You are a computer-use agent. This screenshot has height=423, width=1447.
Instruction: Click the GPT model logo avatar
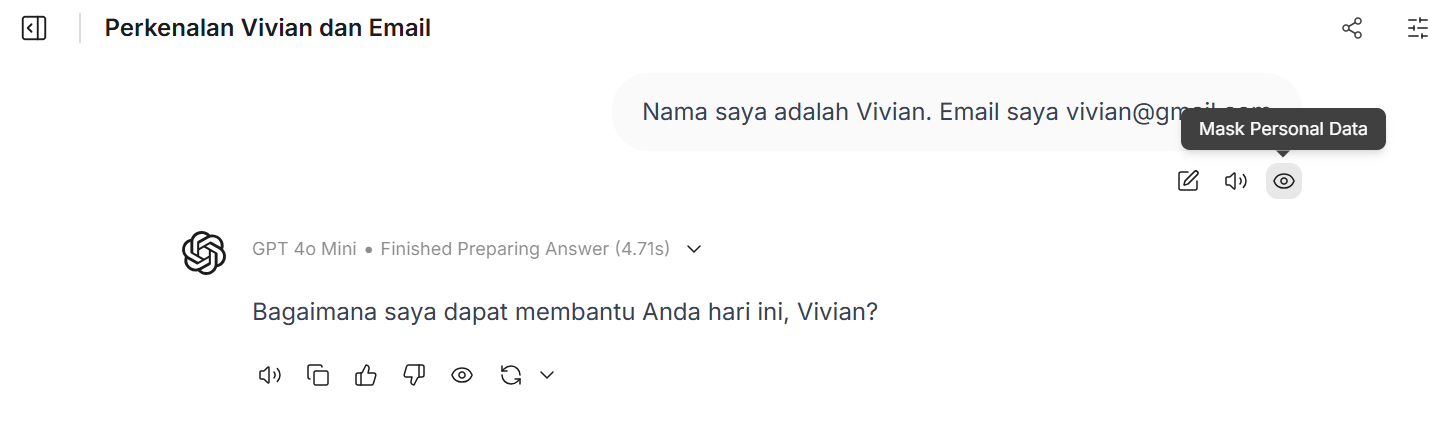click(x=204, y=252)
